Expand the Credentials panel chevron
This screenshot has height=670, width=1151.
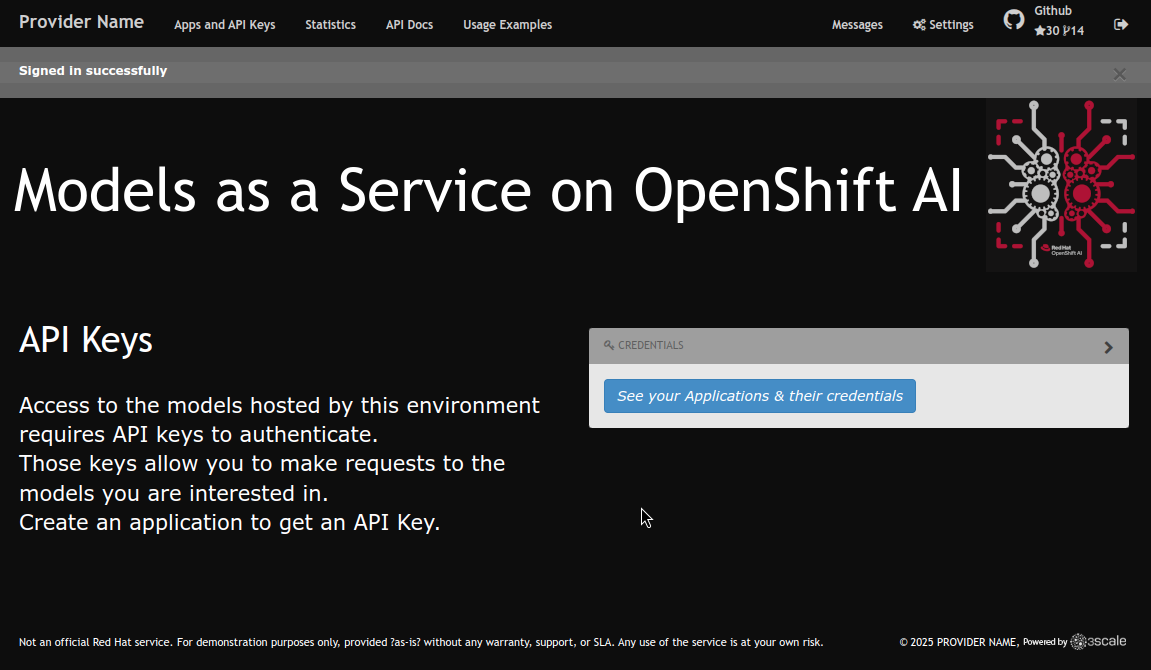(x=1108, y=347)
